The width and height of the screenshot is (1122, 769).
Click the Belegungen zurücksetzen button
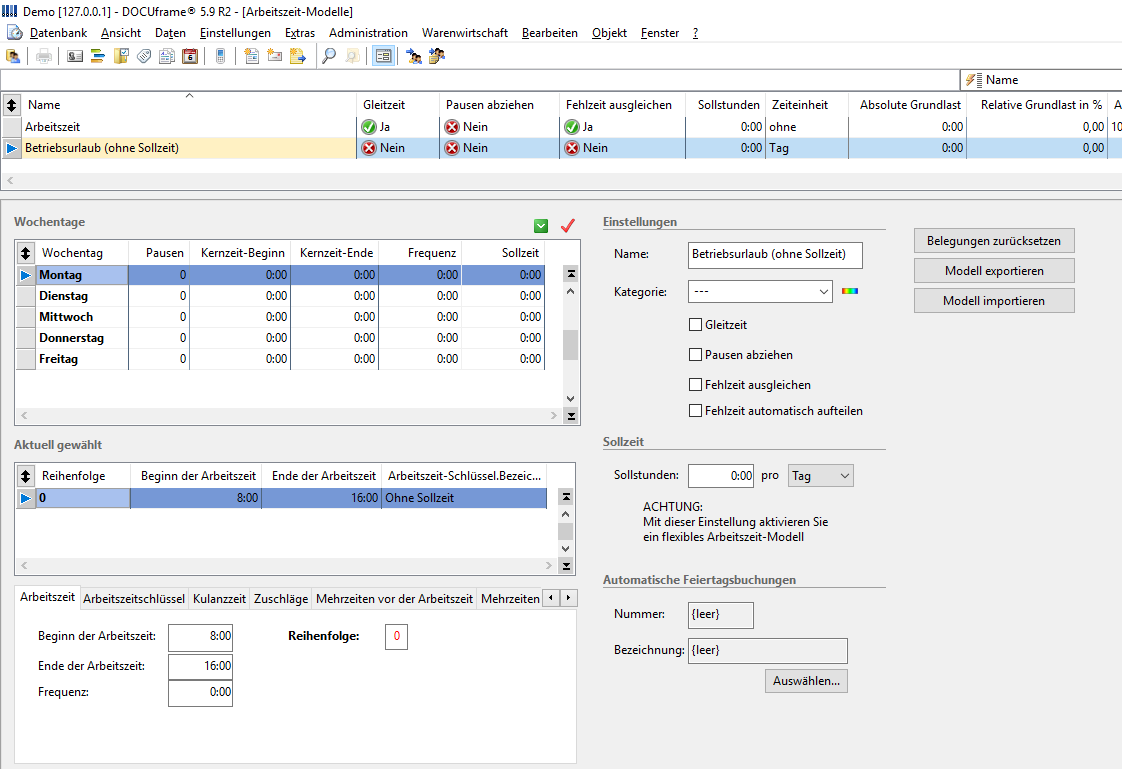pyautogui.click(x=994, y=241)
